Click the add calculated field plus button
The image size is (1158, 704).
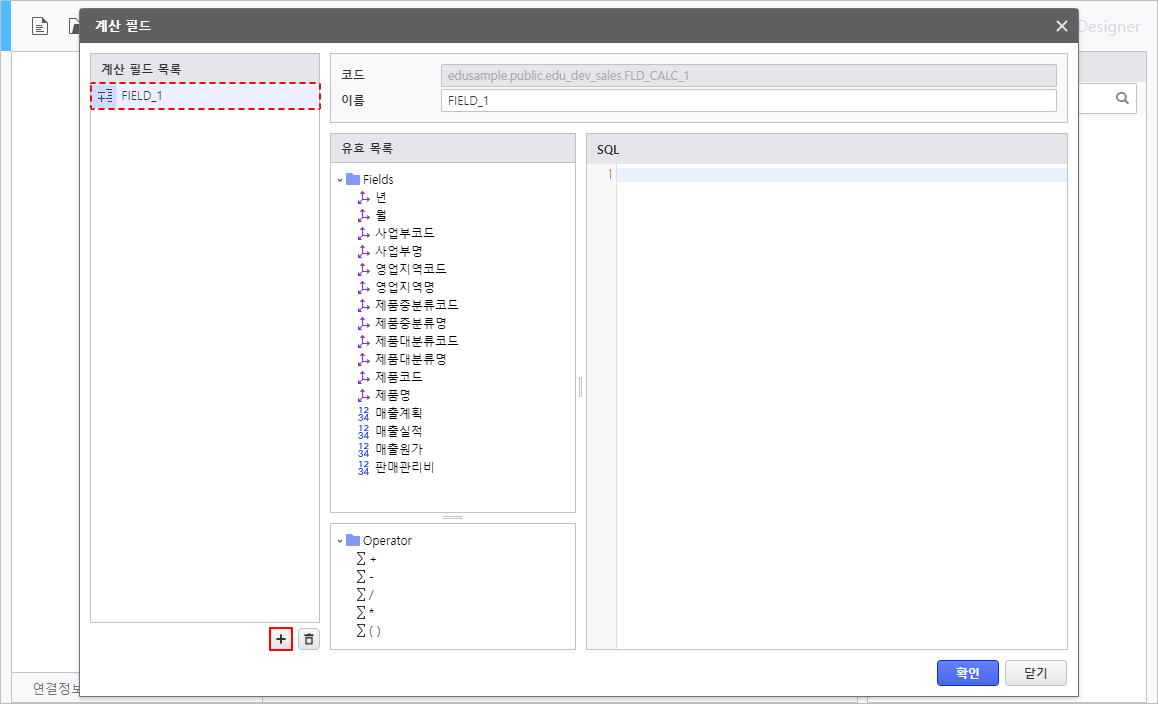pyautogui.click(x=281, y=639)
